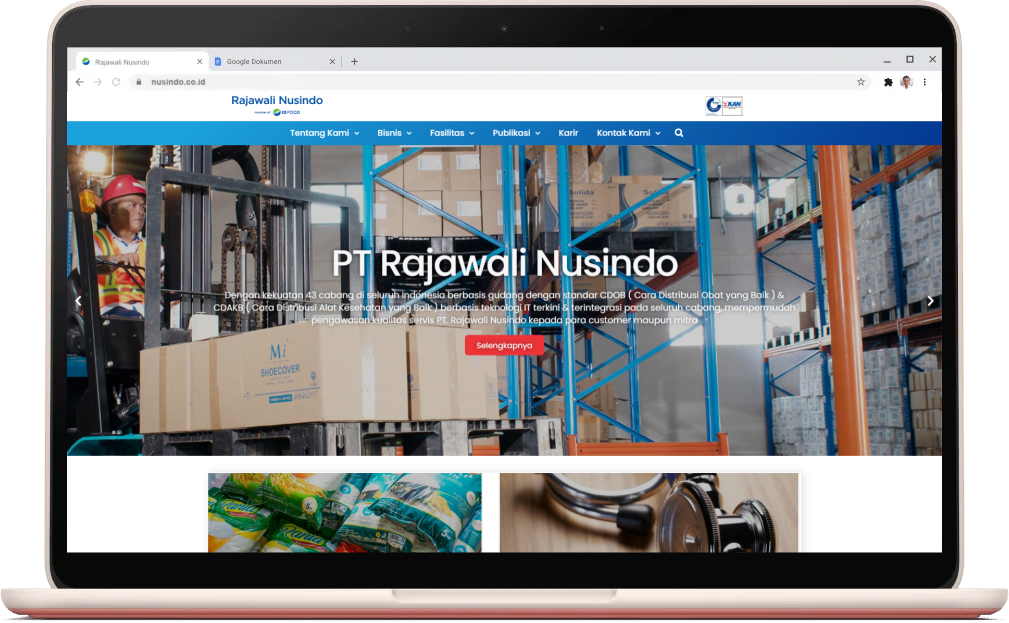Go back using the browser back arrow
This screenshot has height=623, width=1009.
(x=80, y=82)
